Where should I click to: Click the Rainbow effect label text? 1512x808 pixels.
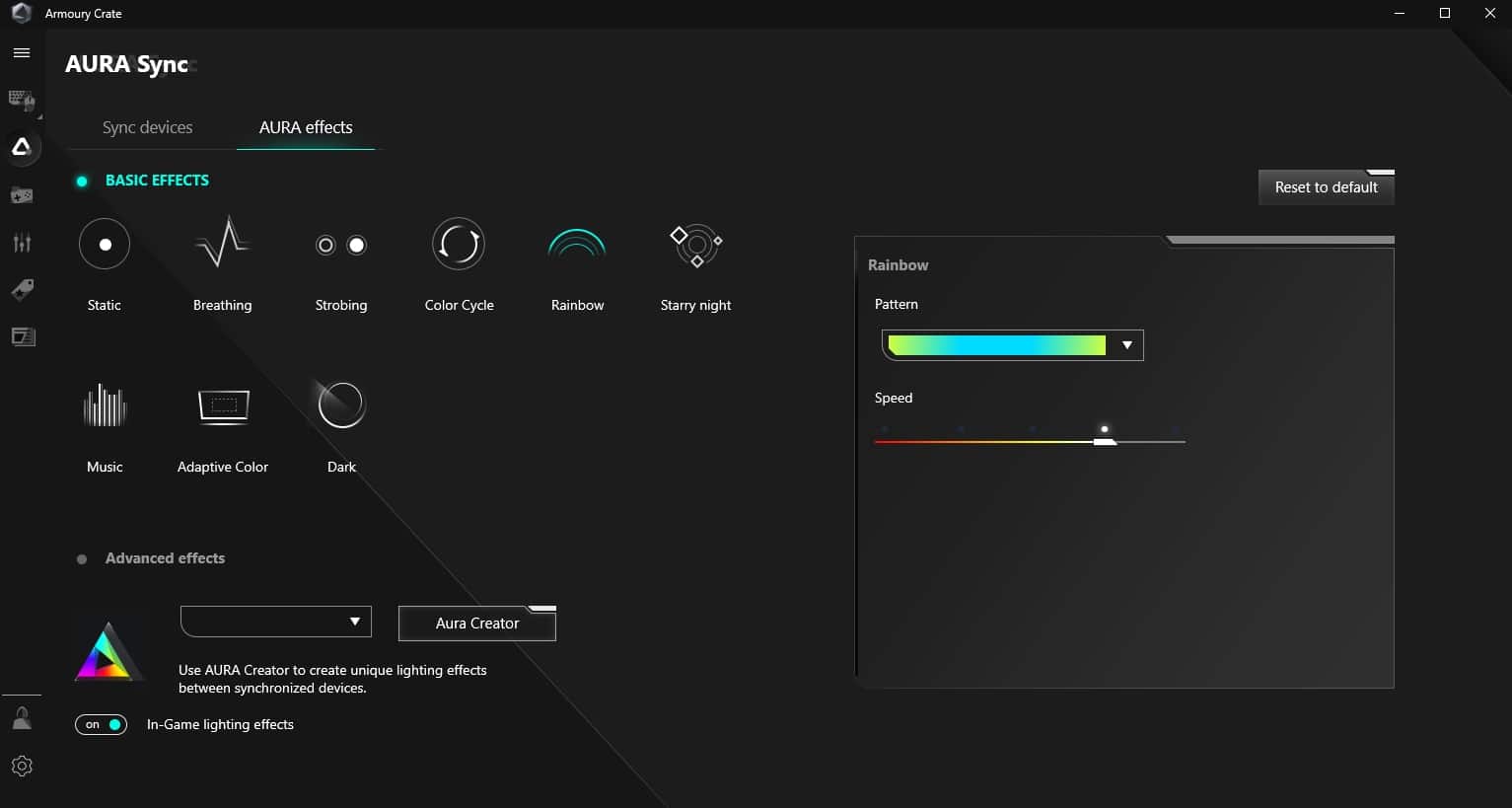578,305
